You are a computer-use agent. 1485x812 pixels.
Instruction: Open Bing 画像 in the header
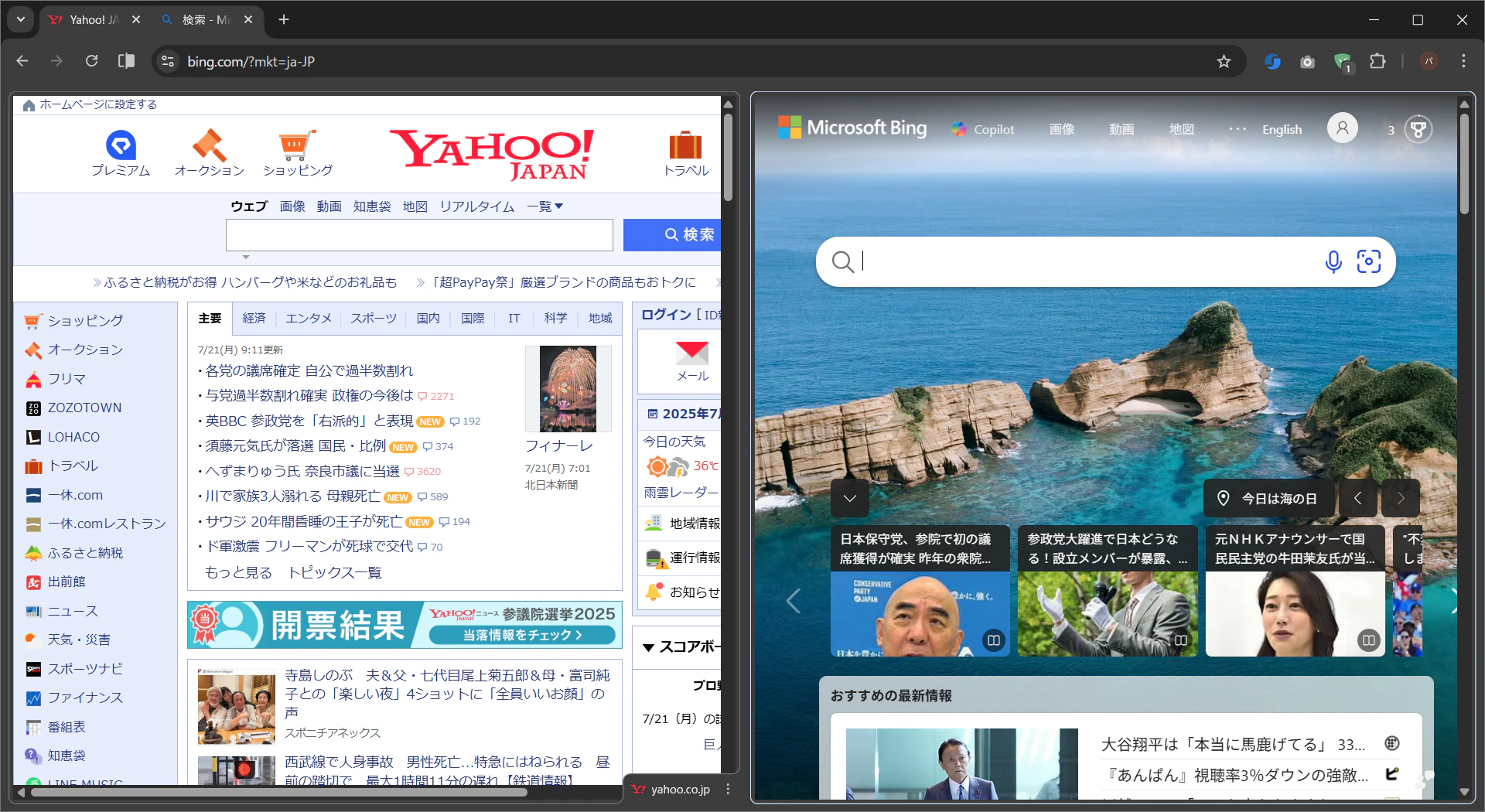[1061, 129]
